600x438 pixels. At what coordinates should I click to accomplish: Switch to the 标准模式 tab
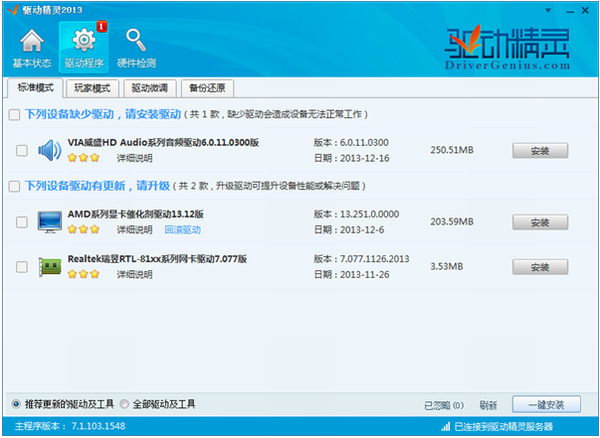35,88
